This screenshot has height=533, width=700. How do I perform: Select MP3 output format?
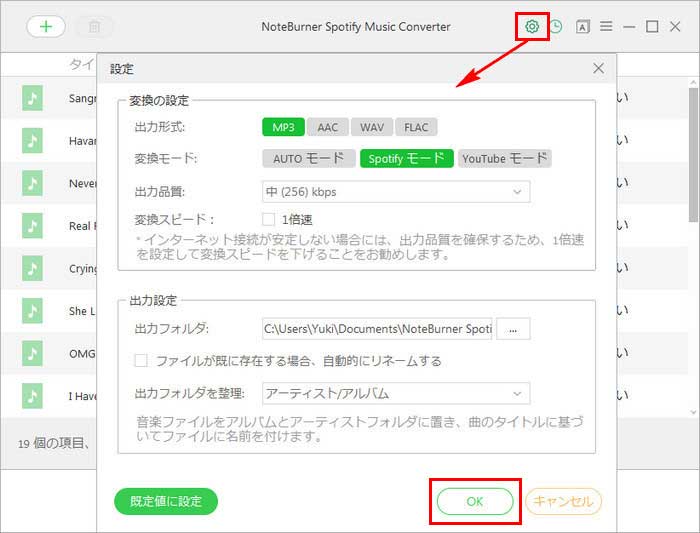(283, 127)
